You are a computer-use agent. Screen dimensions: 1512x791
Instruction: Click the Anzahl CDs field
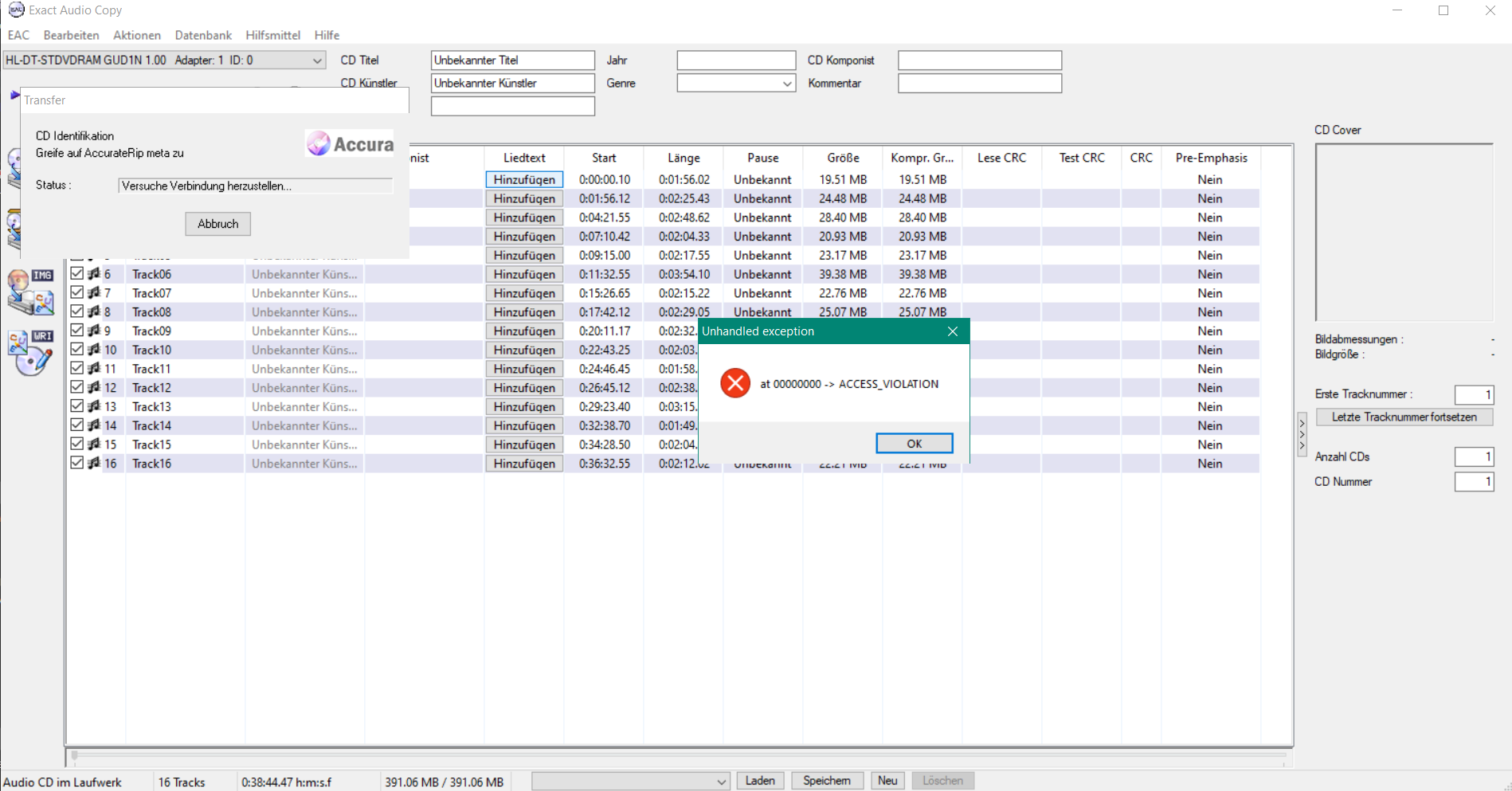(x=1474, y=456)
